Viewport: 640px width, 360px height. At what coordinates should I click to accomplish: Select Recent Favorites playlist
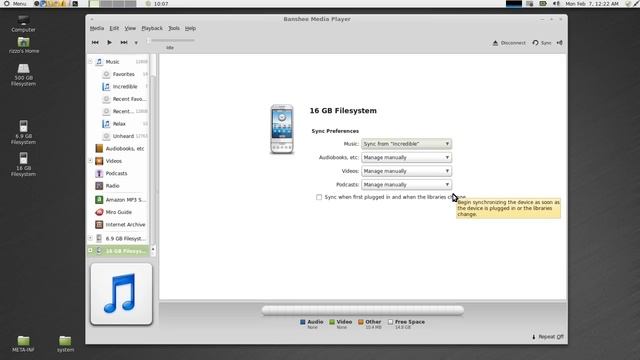coord(124,99)
